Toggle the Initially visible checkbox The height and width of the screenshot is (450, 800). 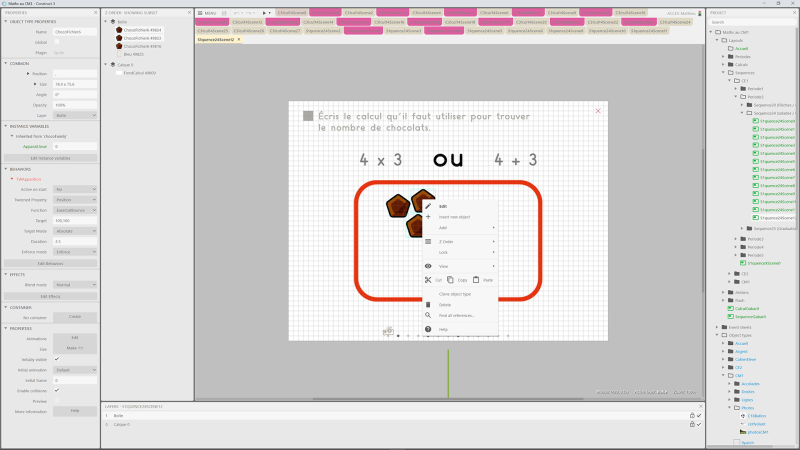click(57, 359)
